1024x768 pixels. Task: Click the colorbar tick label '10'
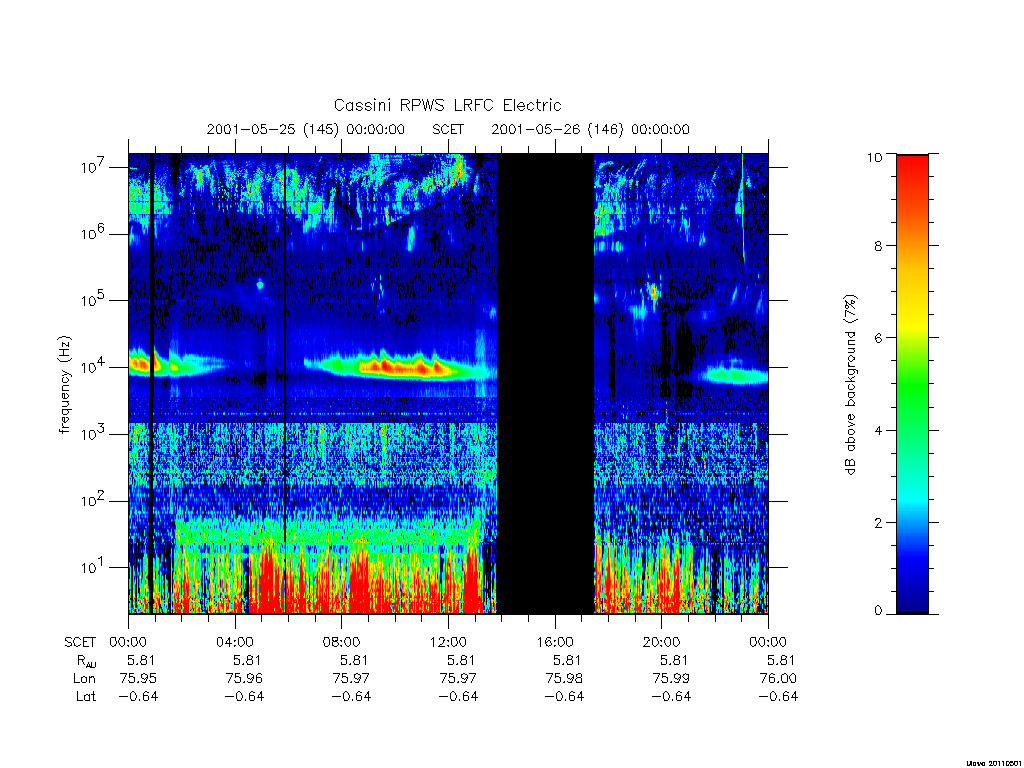click(874, 157)
